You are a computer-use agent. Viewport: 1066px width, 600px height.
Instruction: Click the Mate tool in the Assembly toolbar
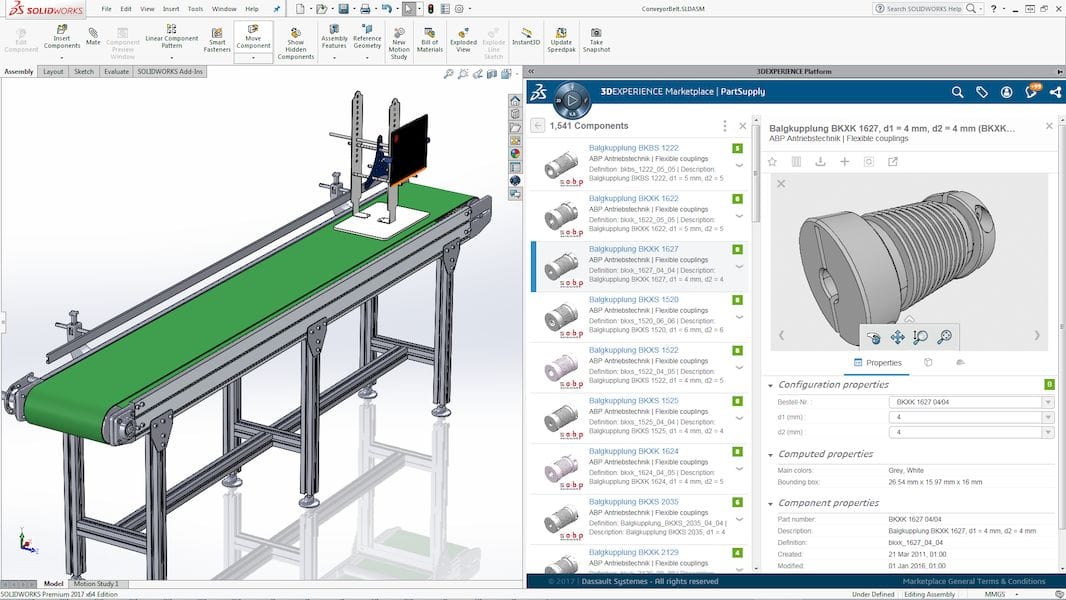[x=93, y=37]
